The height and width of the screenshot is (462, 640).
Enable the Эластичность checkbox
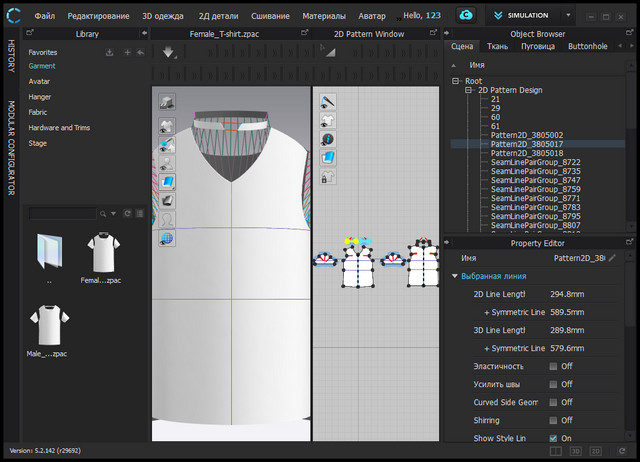pos(553,366)
